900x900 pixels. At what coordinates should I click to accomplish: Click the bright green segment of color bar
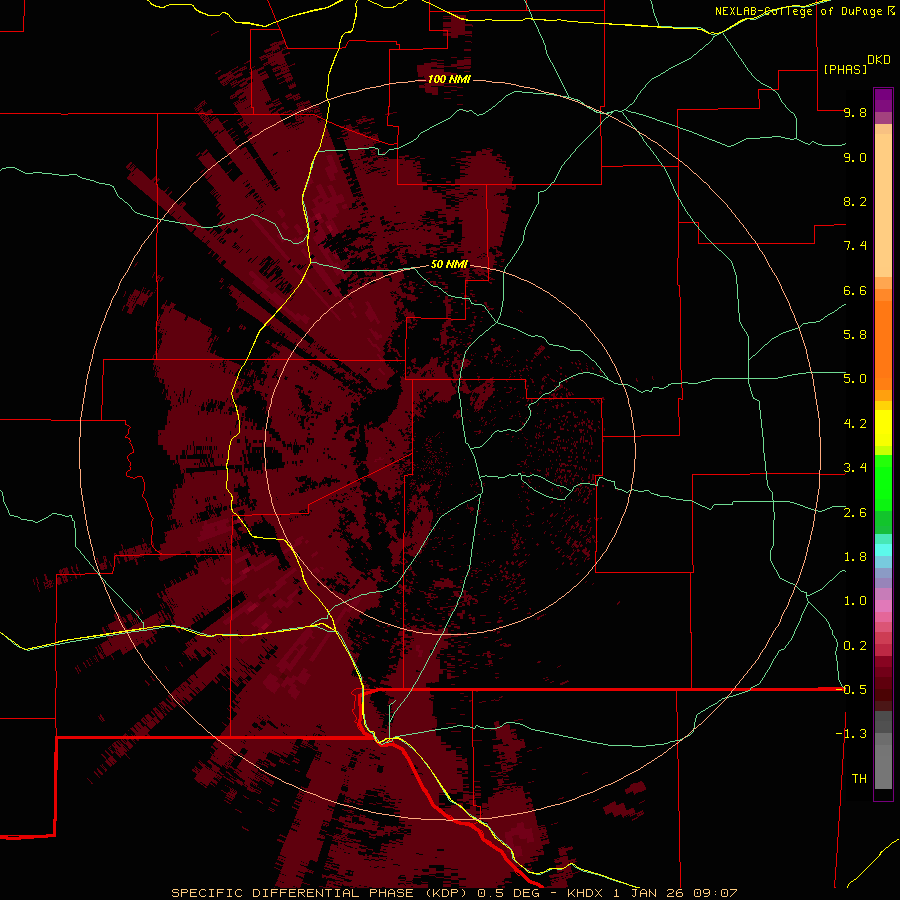883,481
